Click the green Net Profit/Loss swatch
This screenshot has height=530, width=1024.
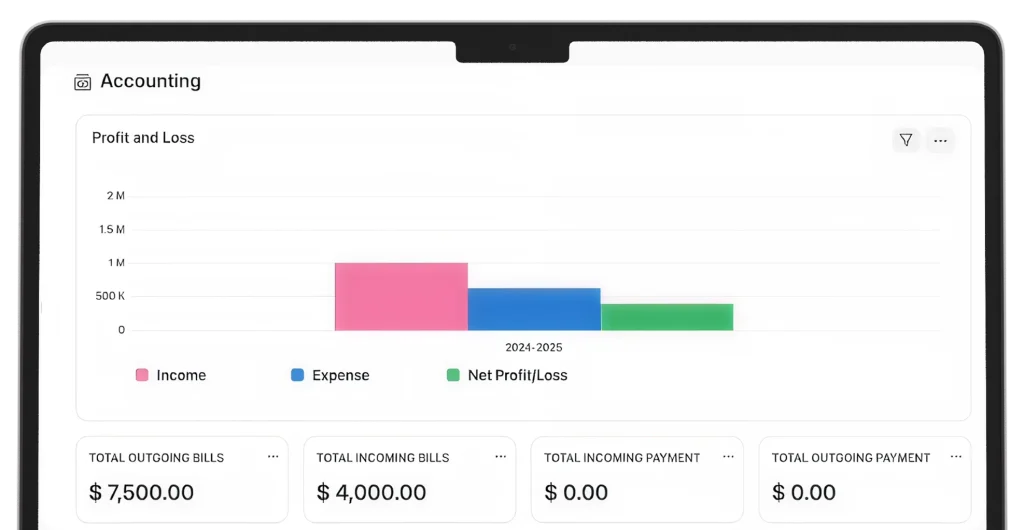(453, 375)
